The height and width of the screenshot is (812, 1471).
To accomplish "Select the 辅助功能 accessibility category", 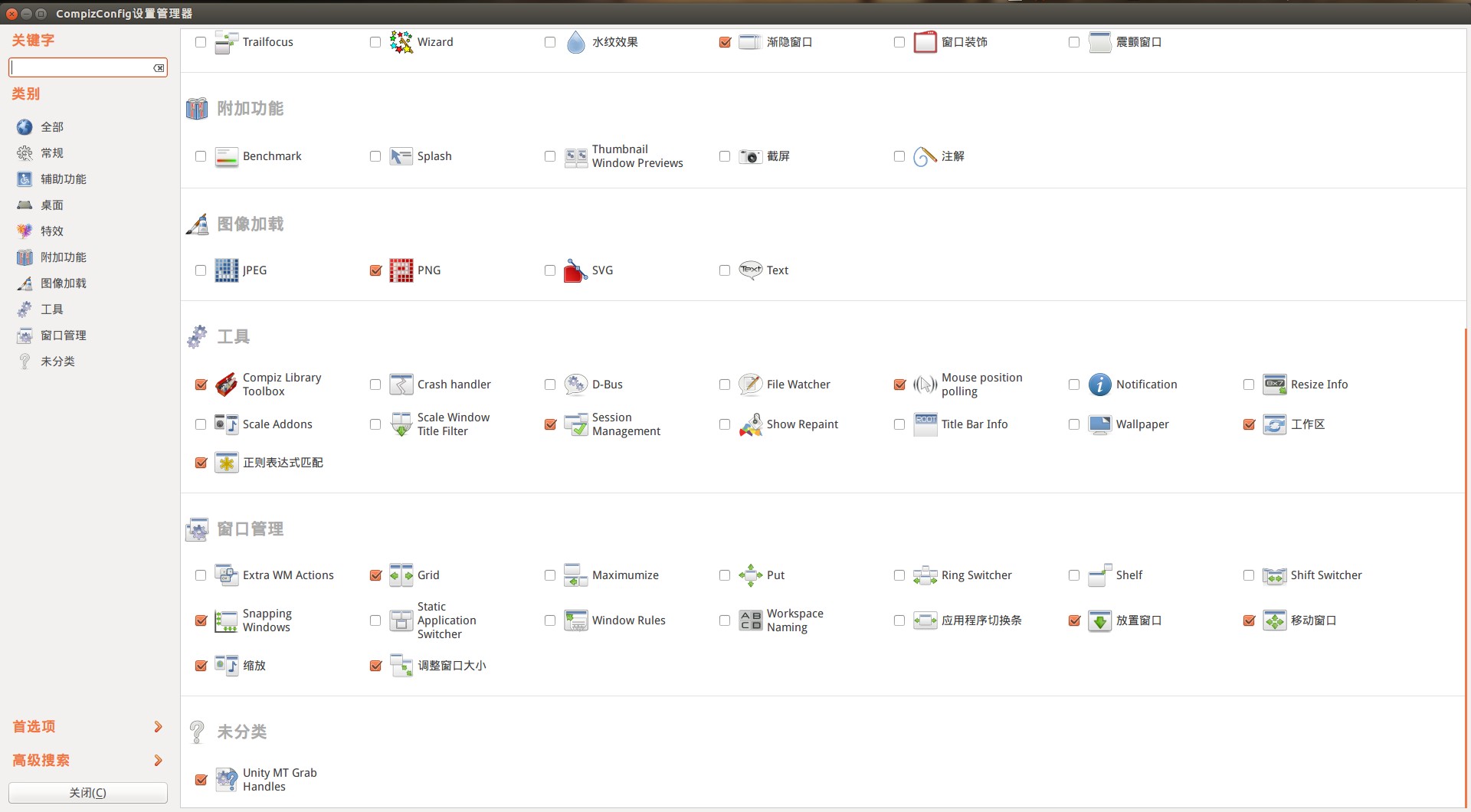I will tap(63, 179).
